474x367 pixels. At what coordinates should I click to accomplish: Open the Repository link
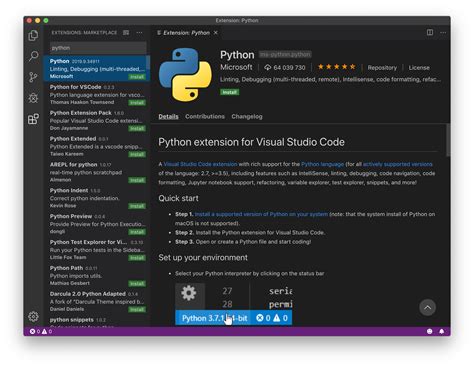click(382, 68)
